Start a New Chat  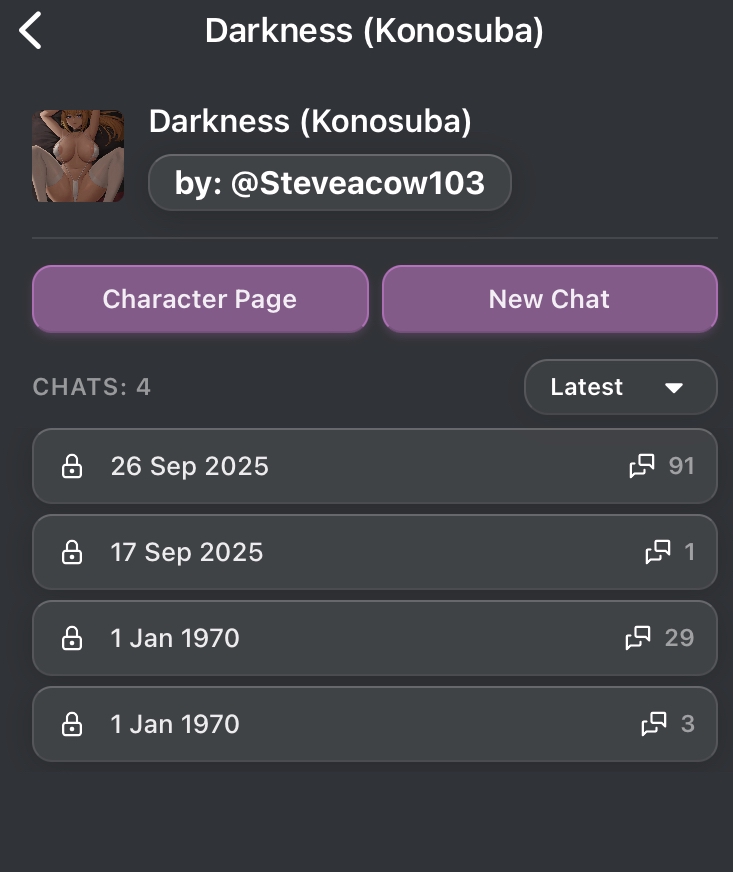pyautogui.click(x=549, y=299)
